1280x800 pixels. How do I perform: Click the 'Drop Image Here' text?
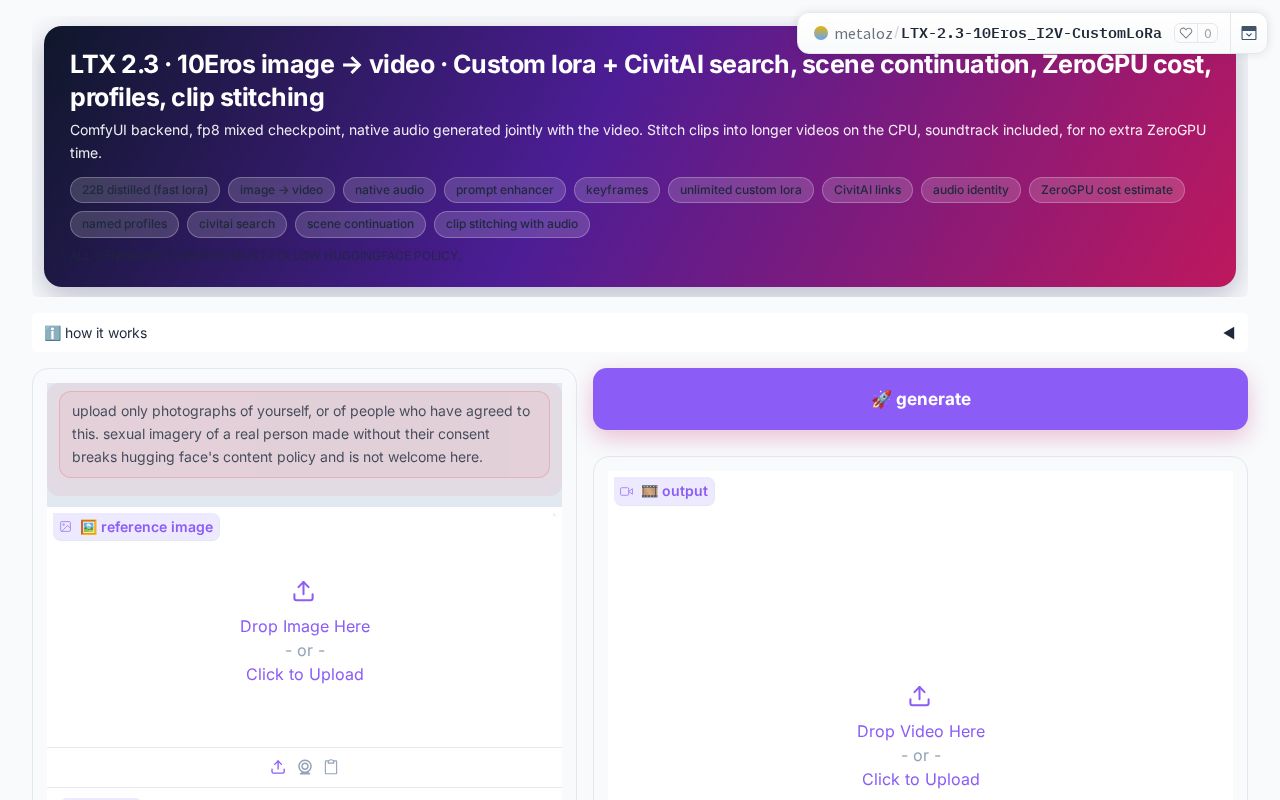click(x=305, y=626)
